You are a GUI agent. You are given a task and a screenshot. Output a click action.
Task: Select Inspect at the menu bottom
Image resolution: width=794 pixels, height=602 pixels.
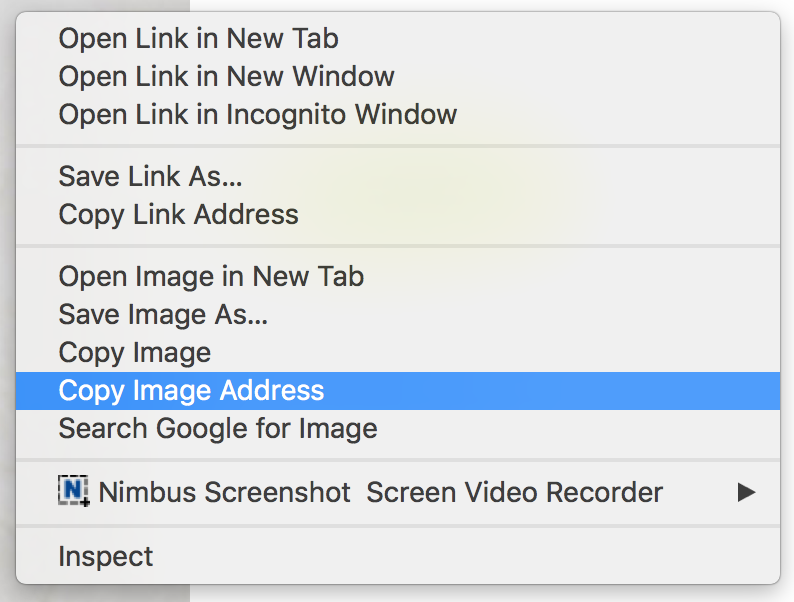[398, 556]
